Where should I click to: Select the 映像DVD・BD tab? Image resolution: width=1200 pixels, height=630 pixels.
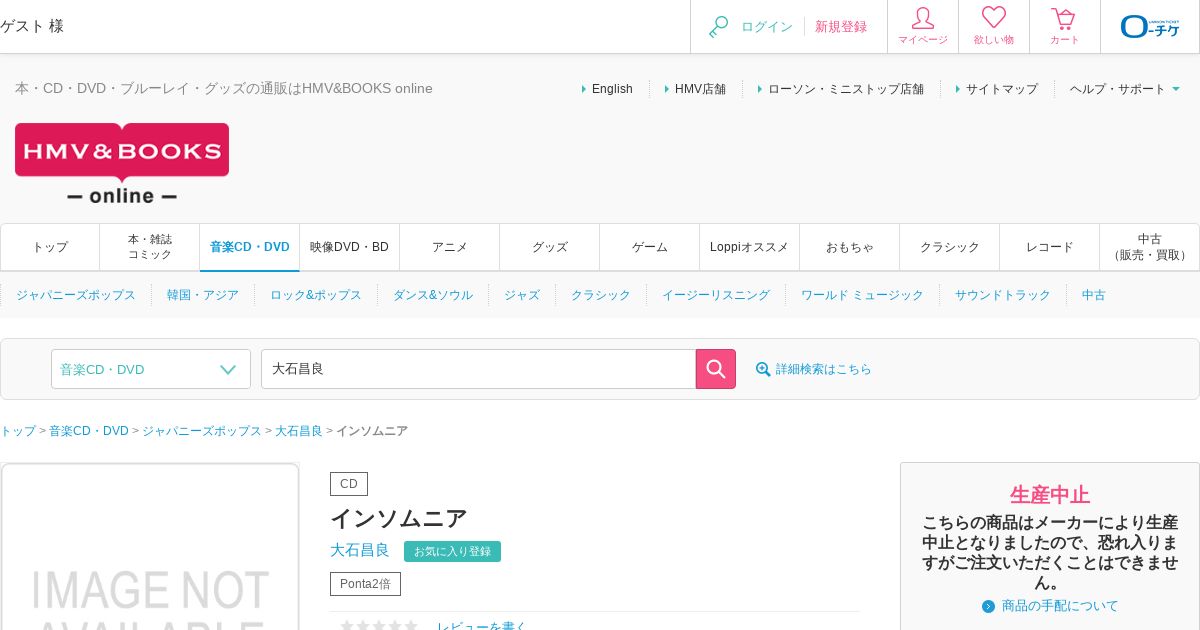(350, 247)
